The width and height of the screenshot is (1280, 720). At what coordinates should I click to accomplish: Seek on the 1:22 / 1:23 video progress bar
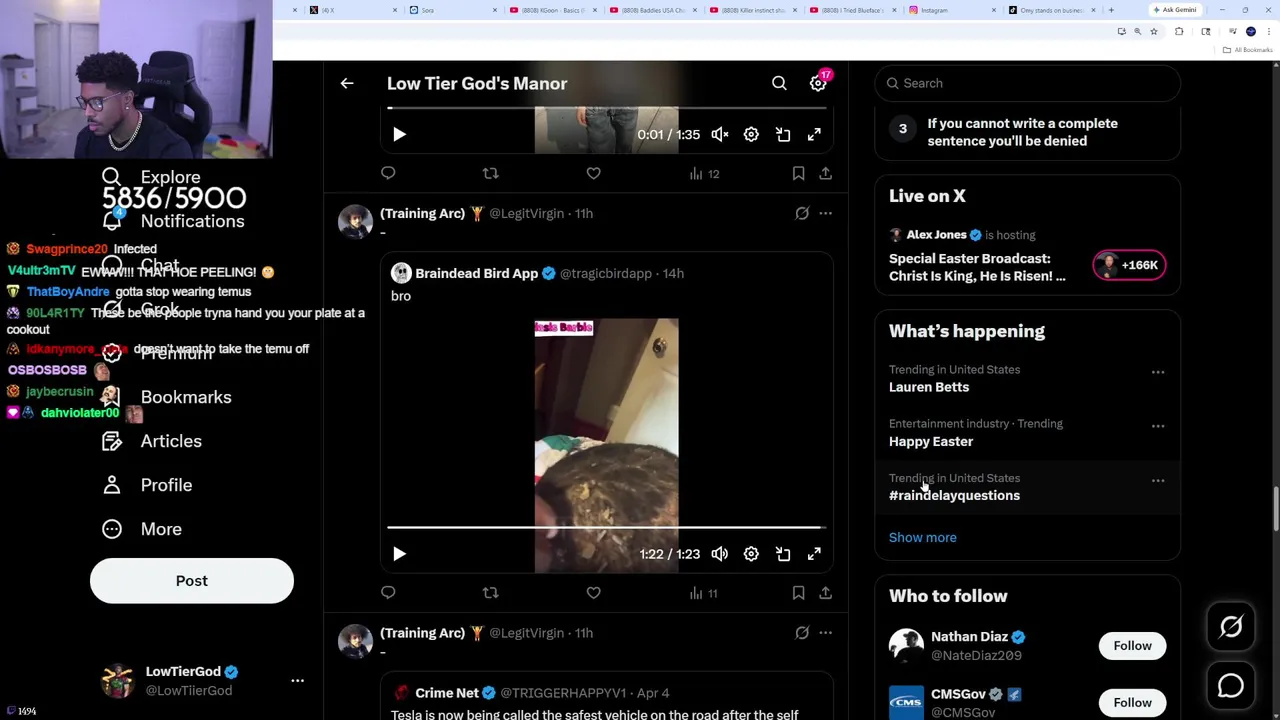(606, 527)
